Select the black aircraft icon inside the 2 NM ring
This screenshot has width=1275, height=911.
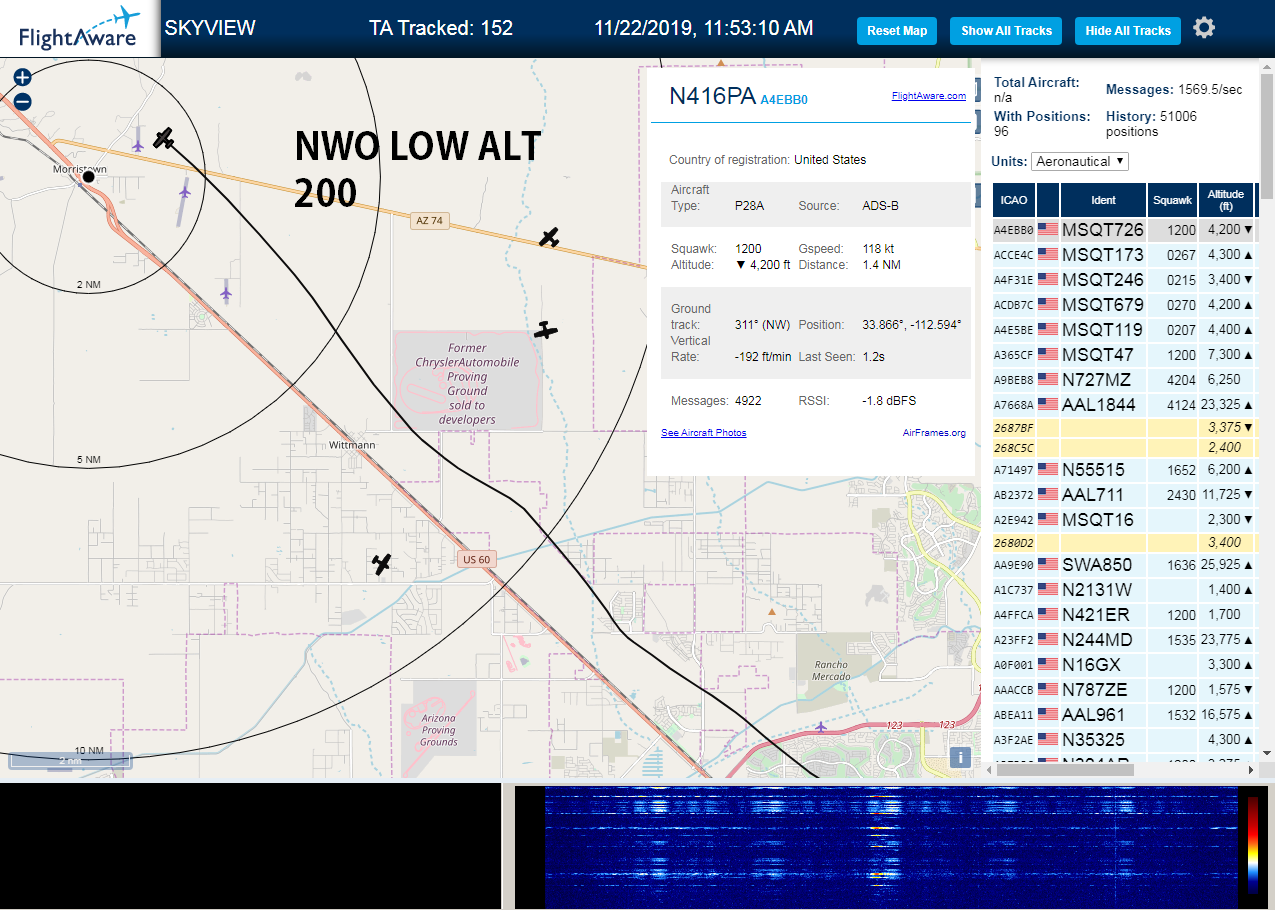pos(164,137)
